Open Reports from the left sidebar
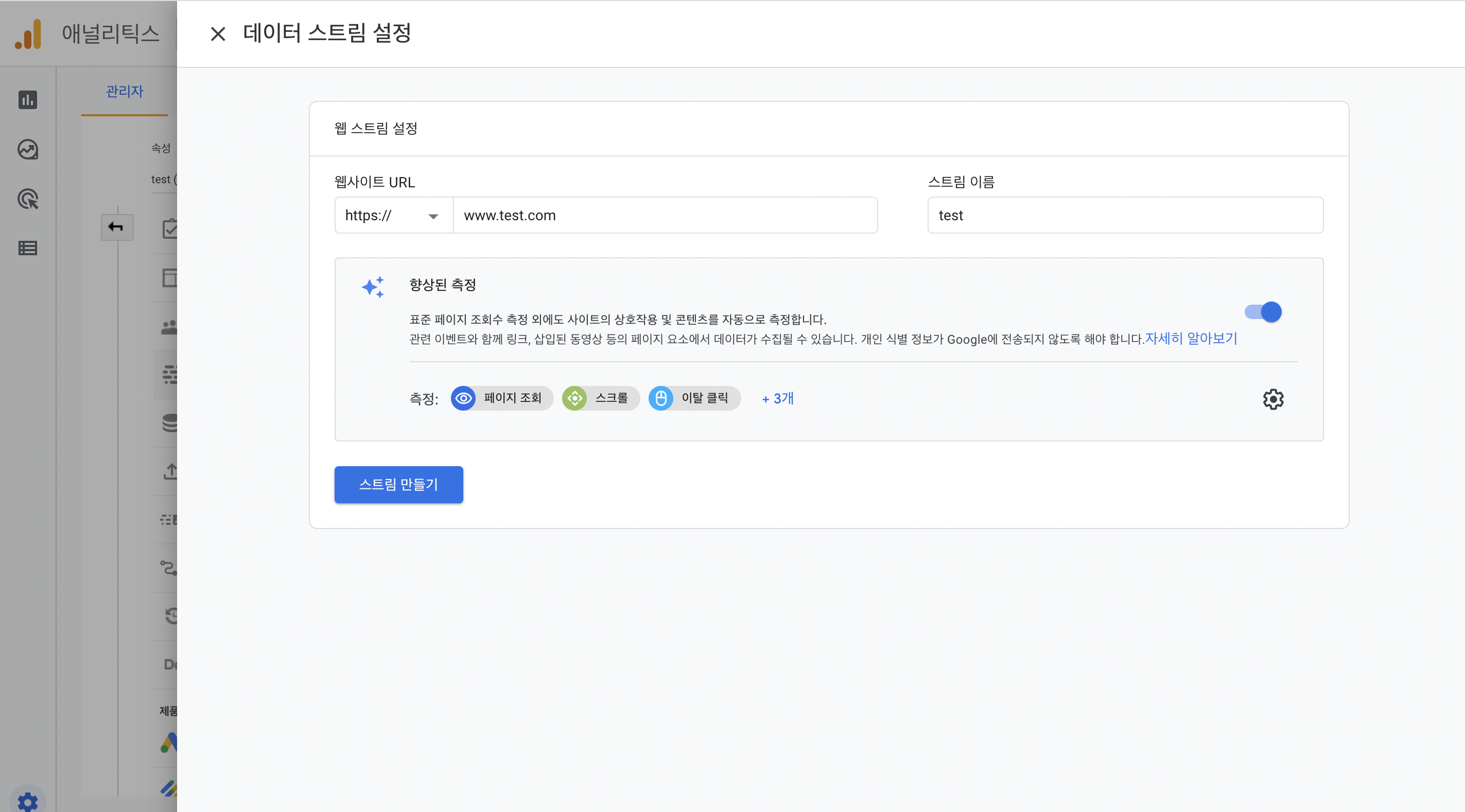Image resolution: width=1465 pixels, height=812 pixels. click(x=27, y=100)
